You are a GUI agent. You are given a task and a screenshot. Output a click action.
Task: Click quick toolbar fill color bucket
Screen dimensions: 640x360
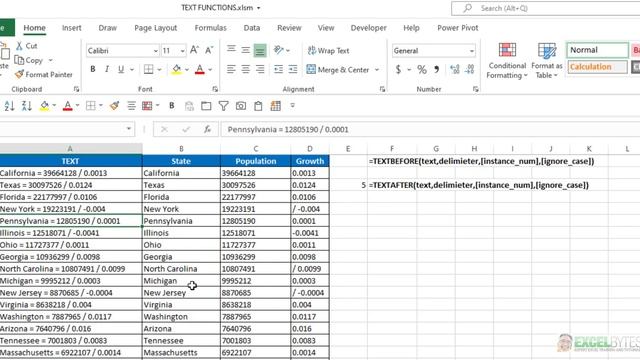click(x=44, y=106)
